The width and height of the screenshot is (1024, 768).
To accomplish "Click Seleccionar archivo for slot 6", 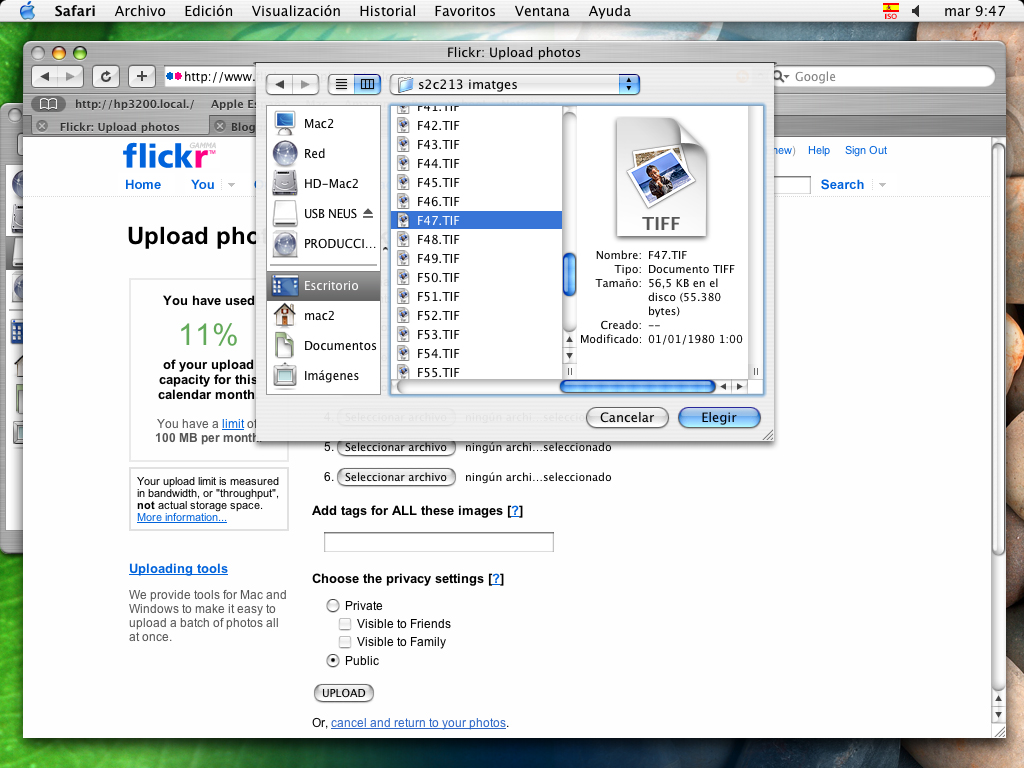I will 396,477.
